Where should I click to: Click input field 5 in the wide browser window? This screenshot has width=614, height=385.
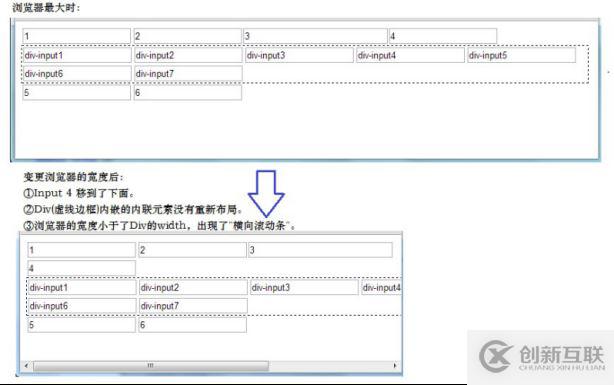click(x=76, y=93)
